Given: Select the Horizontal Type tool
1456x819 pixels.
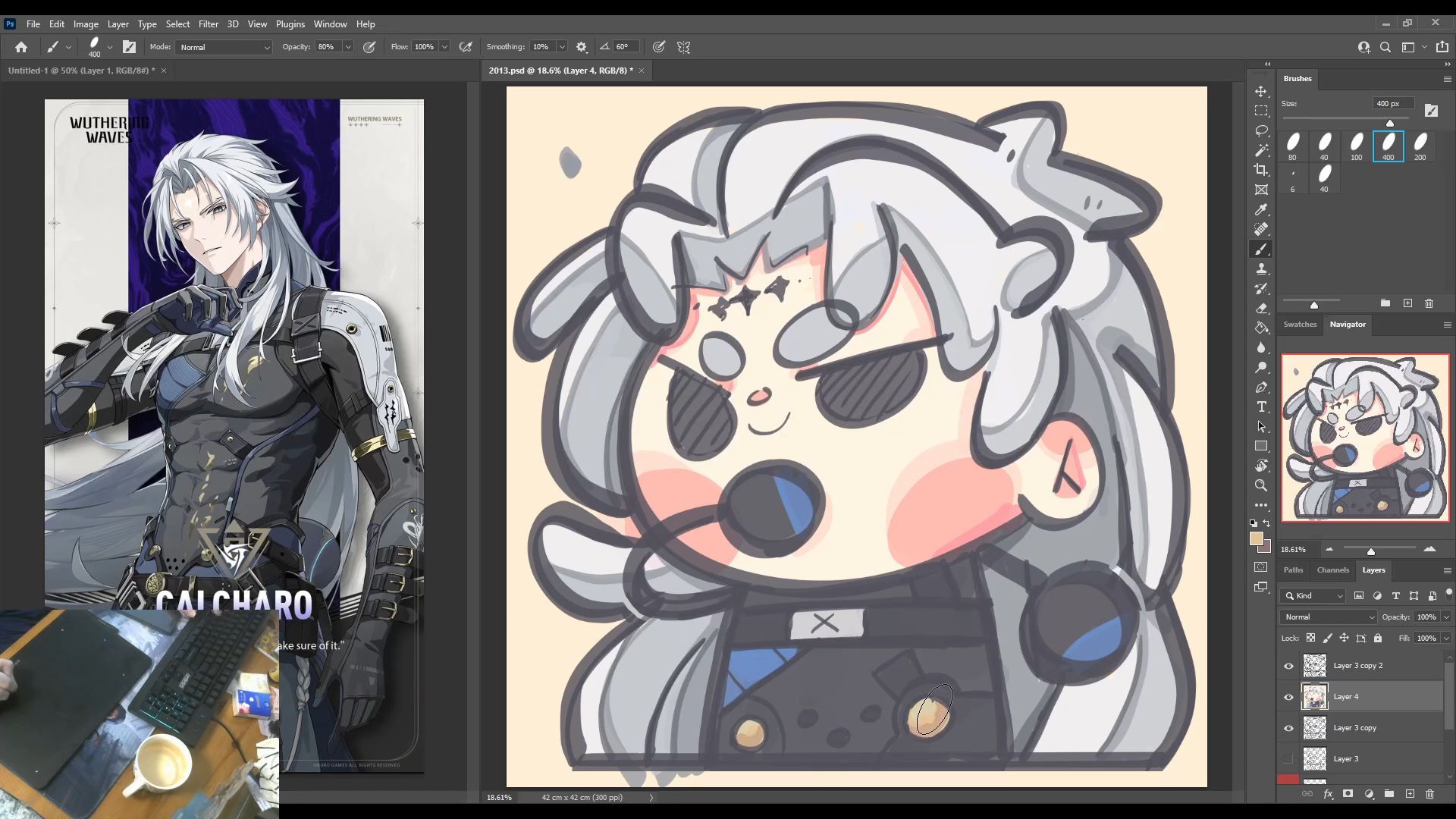Looking at the screenshot, I should click(1261, 406).
